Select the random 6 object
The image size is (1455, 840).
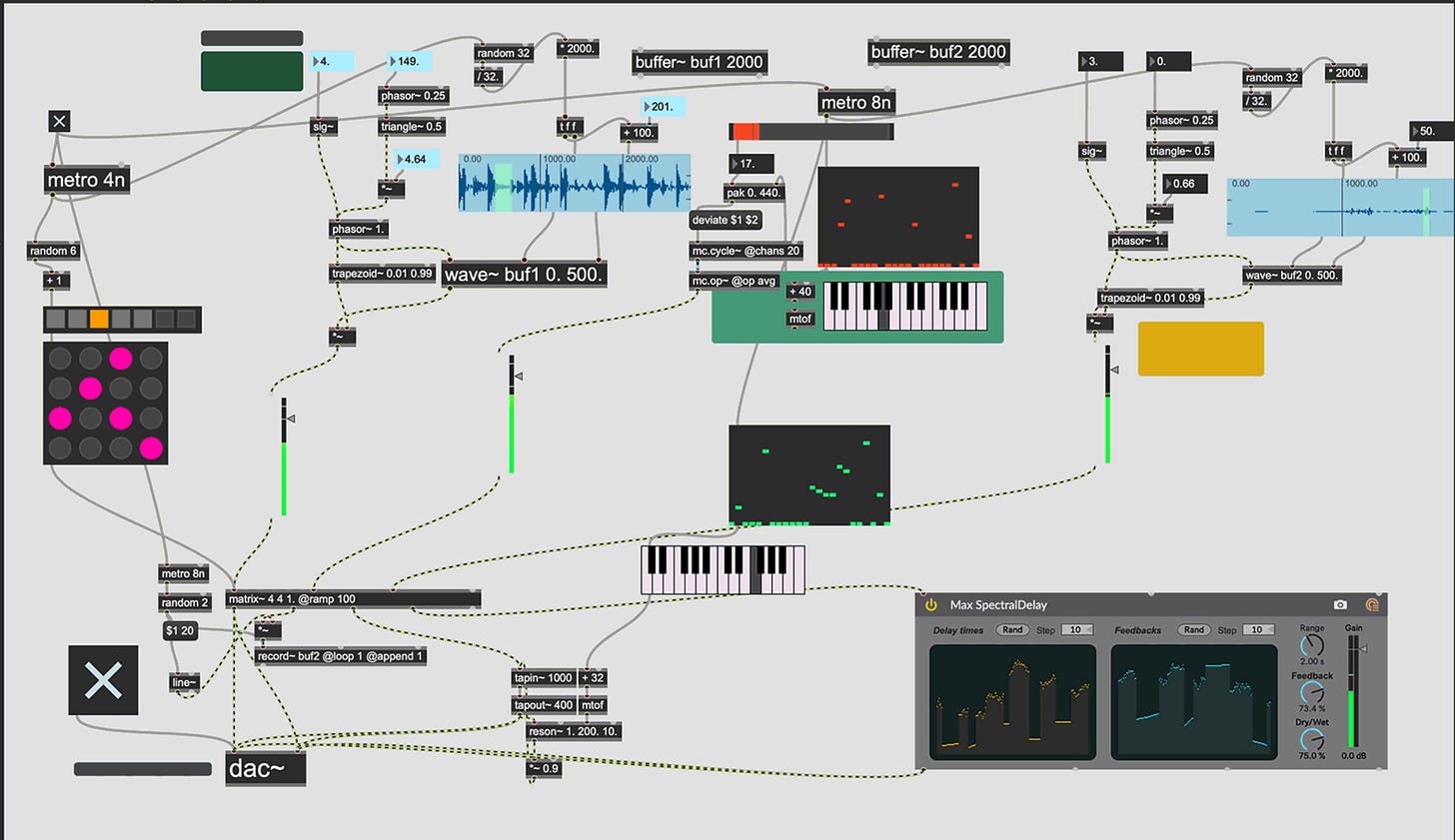[x=54, y=251]
